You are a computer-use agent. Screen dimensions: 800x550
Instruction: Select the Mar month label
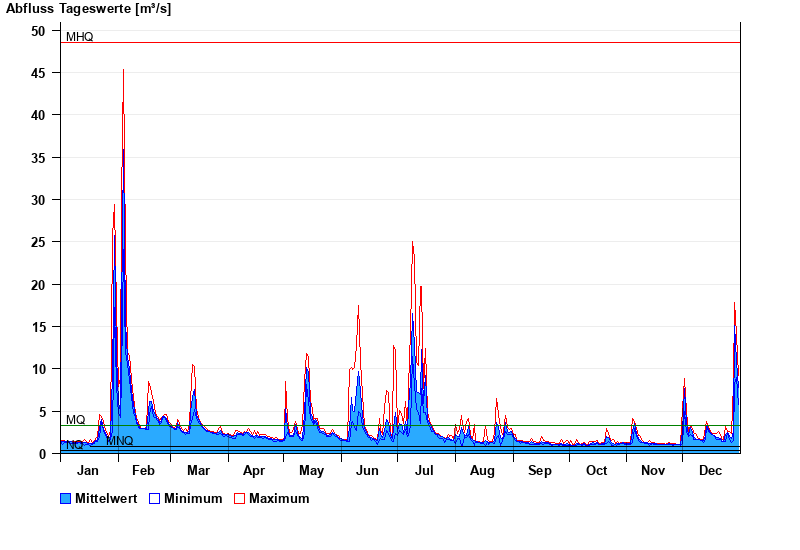tap(198, 471)
